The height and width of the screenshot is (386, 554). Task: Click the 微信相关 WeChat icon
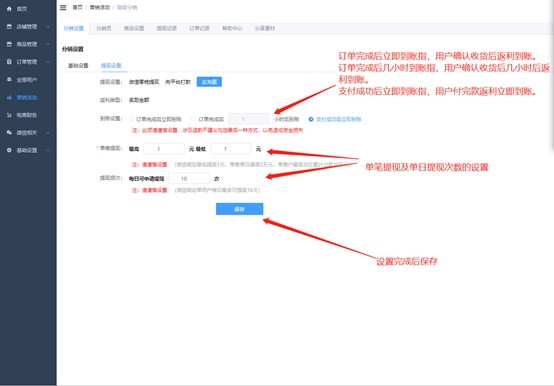(x=9, y=132)
